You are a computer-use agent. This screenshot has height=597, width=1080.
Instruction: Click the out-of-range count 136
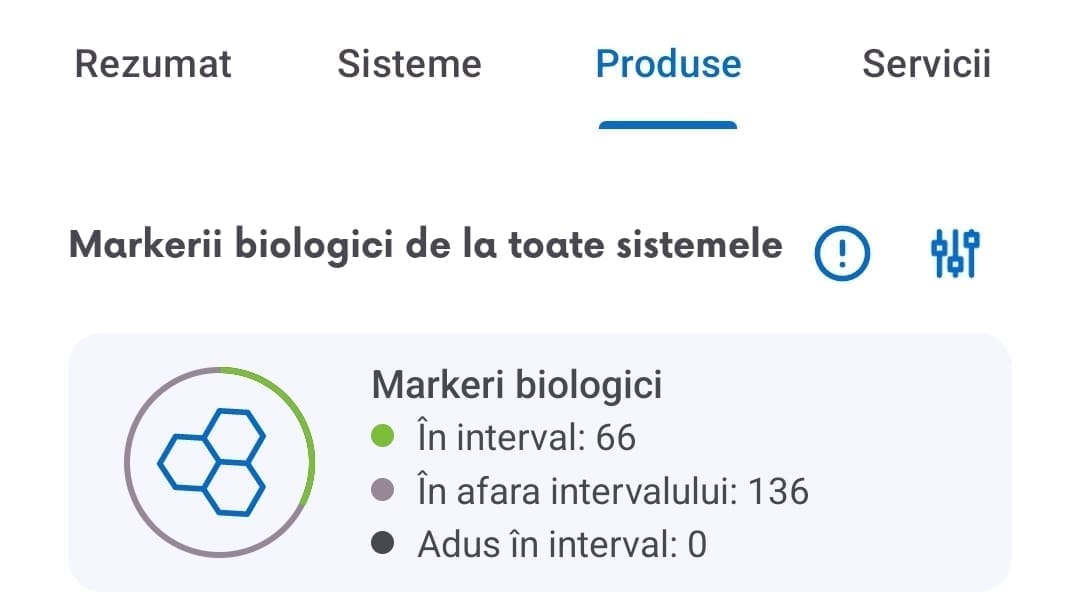(x=778, y=491)
